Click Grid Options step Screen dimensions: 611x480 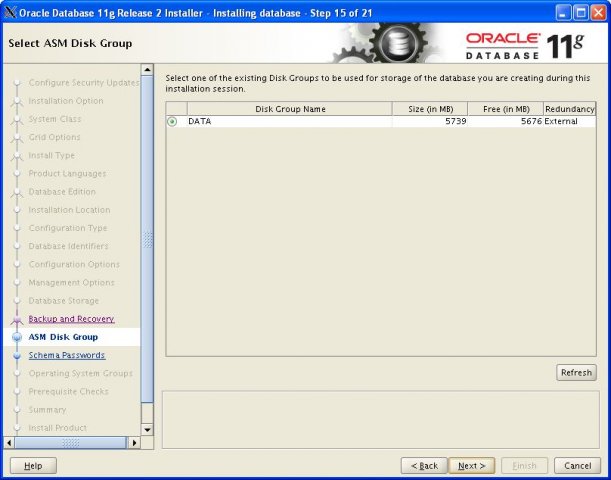tap(55, 137)
